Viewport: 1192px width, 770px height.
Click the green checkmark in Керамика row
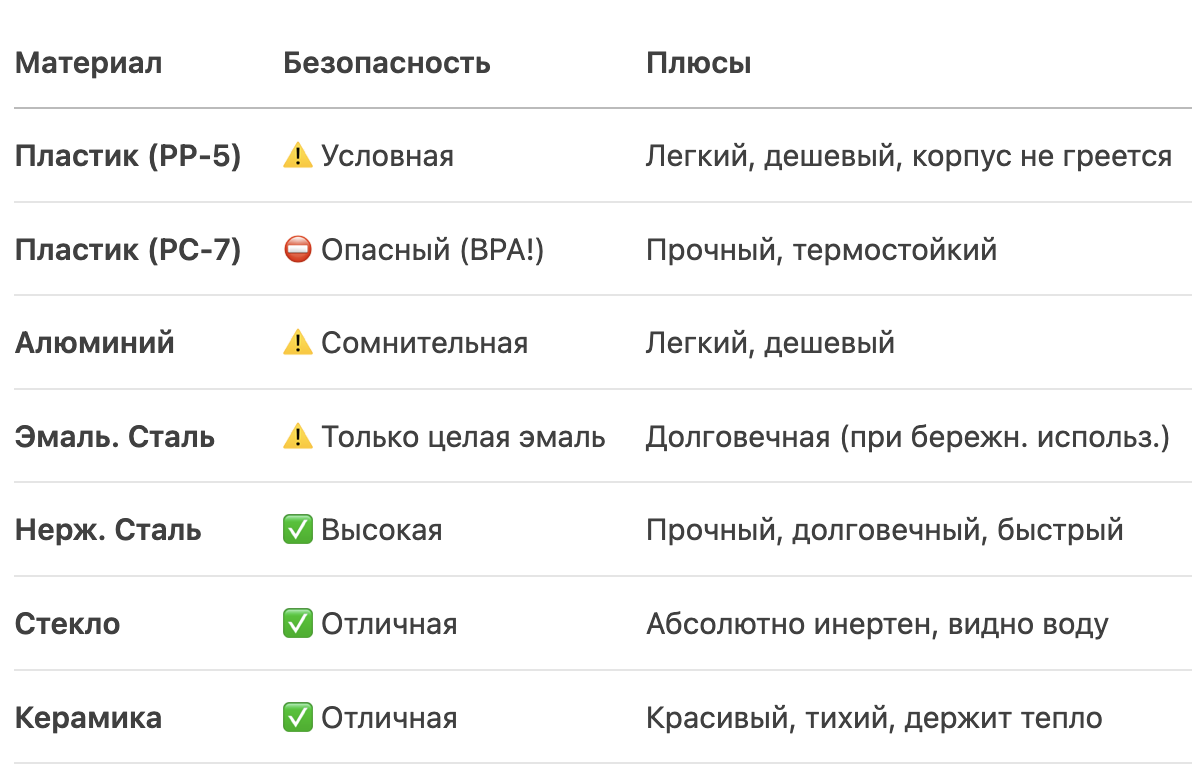click(x=297, y=718)
